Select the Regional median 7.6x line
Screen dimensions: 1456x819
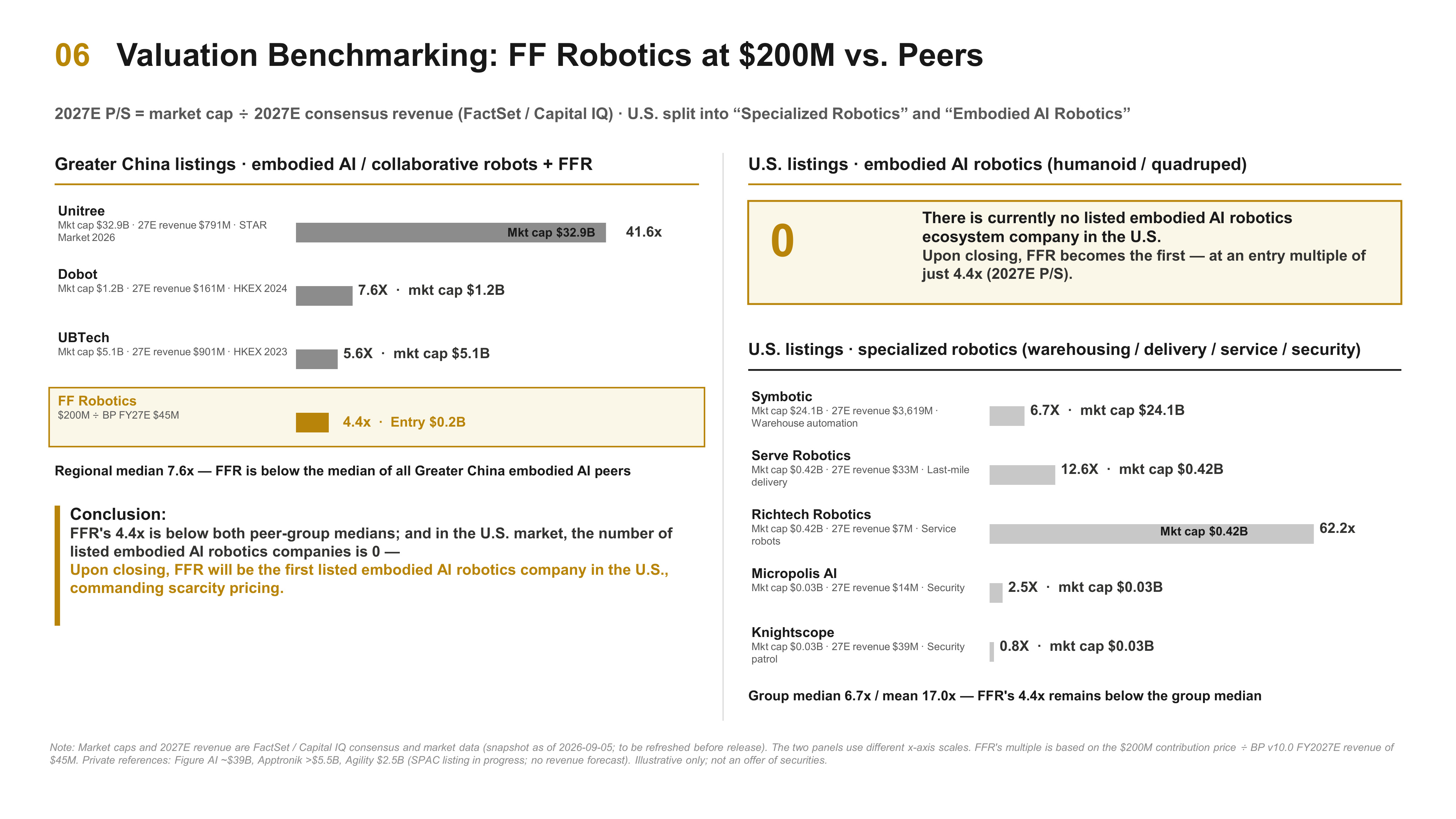pos(343,471)
